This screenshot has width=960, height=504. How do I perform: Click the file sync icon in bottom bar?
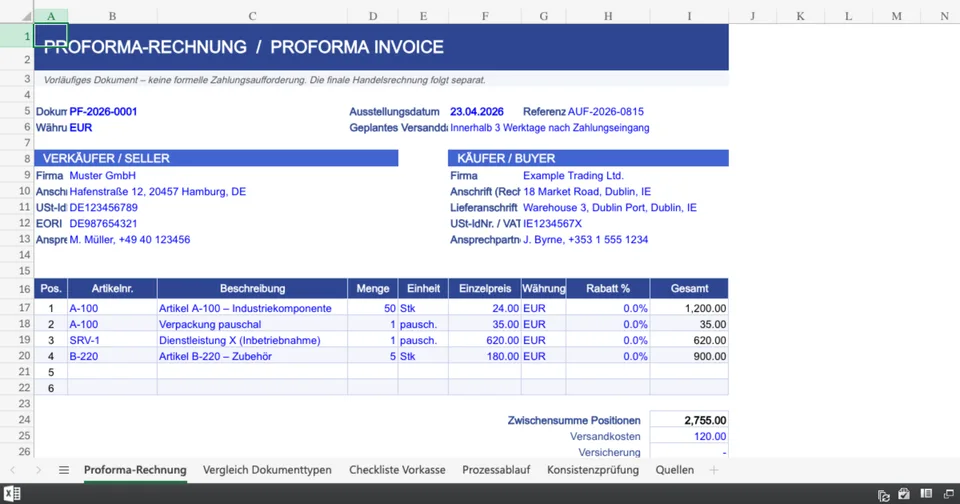[883, 495]
